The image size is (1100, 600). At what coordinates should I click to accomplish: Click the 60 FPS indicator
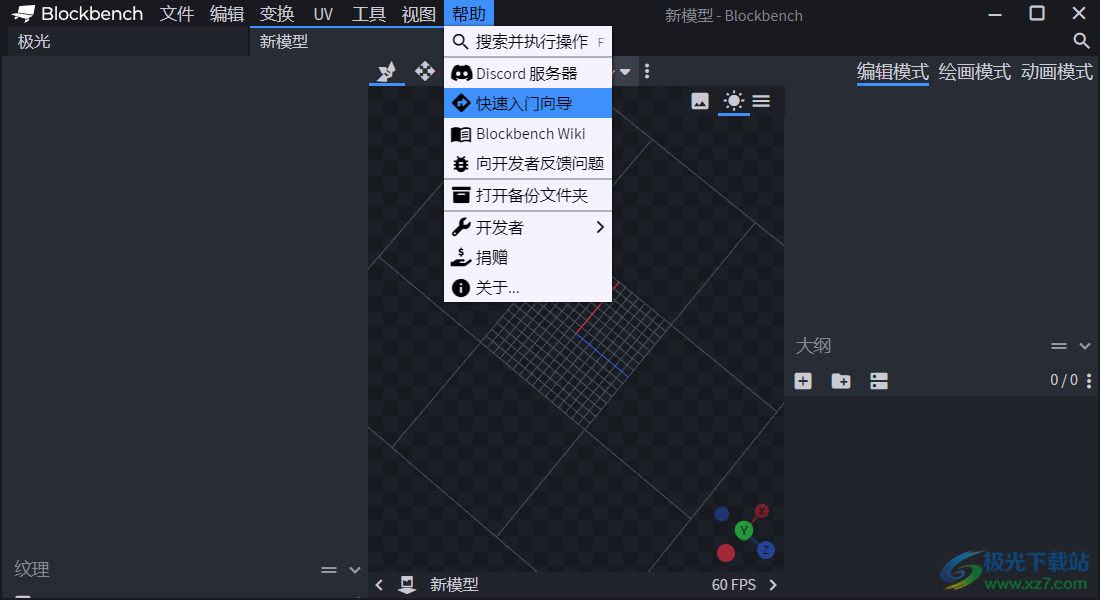coord(734,585)
